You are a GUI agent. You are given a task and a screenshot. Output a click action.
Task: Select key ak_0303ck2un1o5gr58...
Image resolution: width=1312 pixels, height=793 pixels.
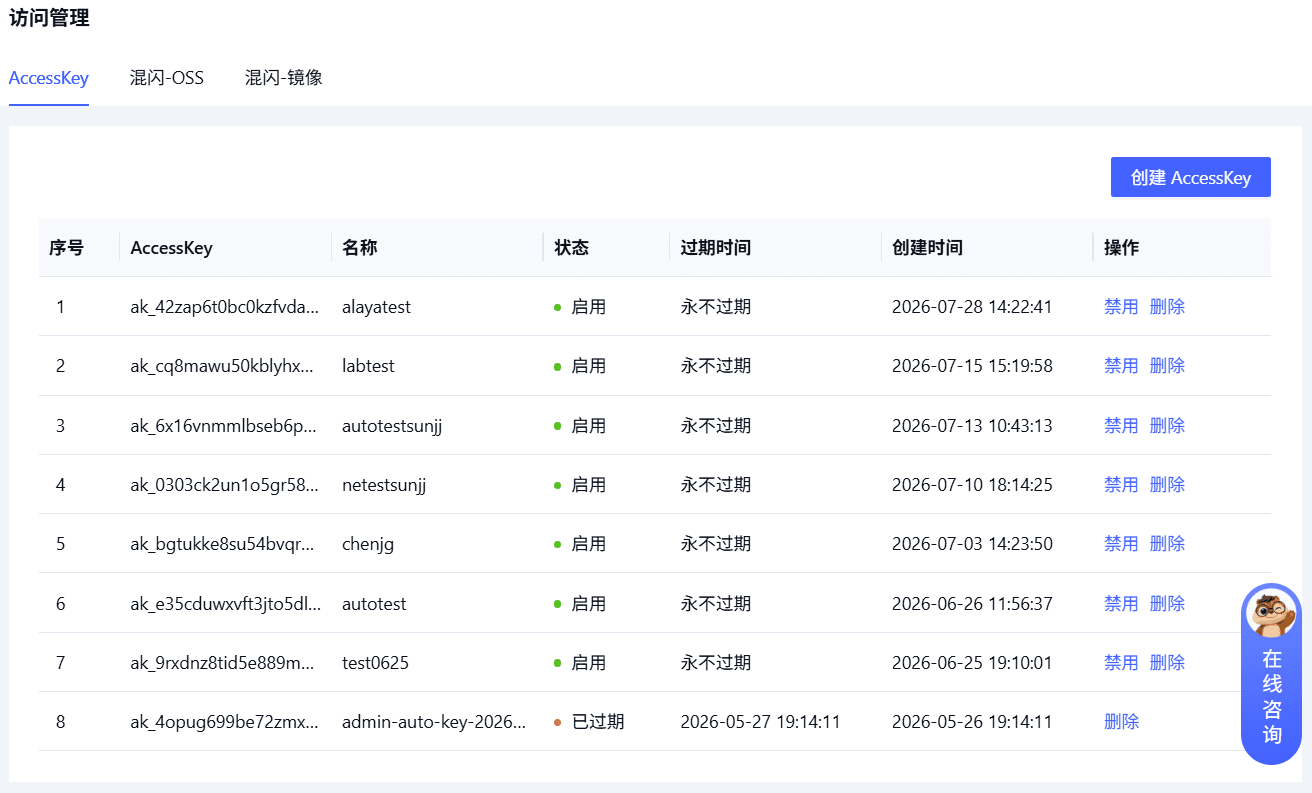click(x=225, y=485)
